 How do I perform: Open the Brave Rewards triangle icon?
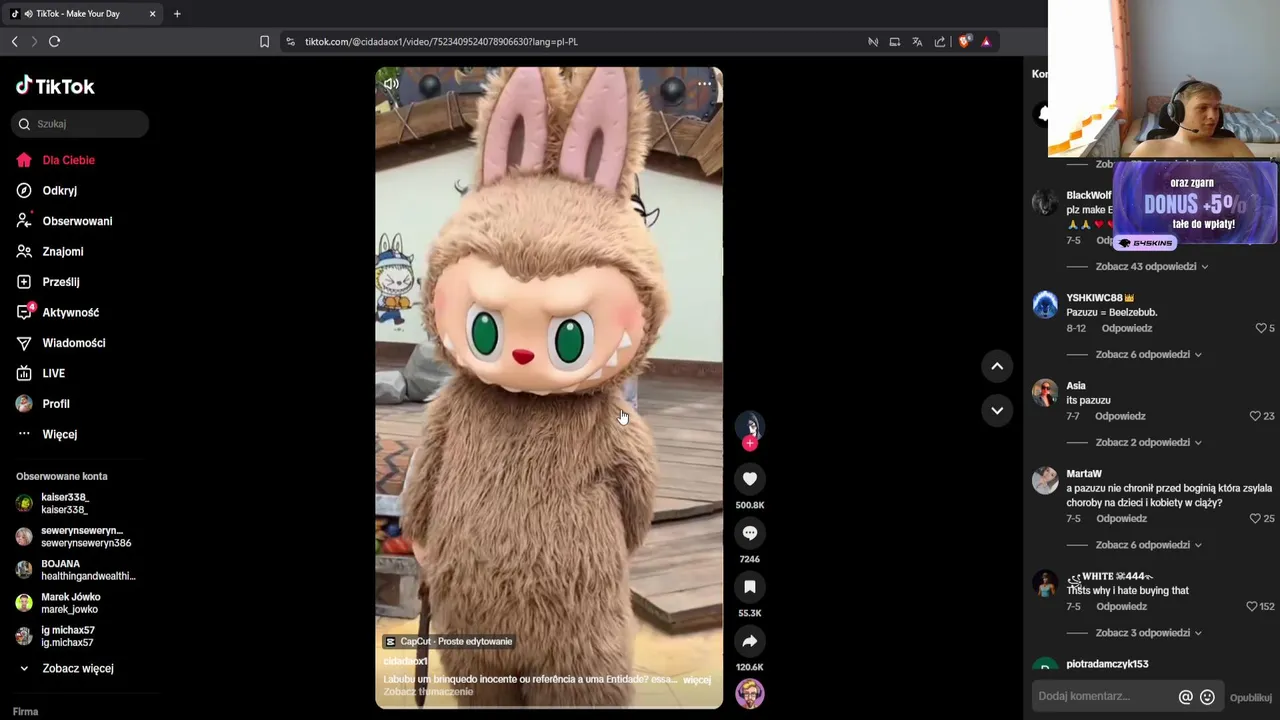pos(986,42)
